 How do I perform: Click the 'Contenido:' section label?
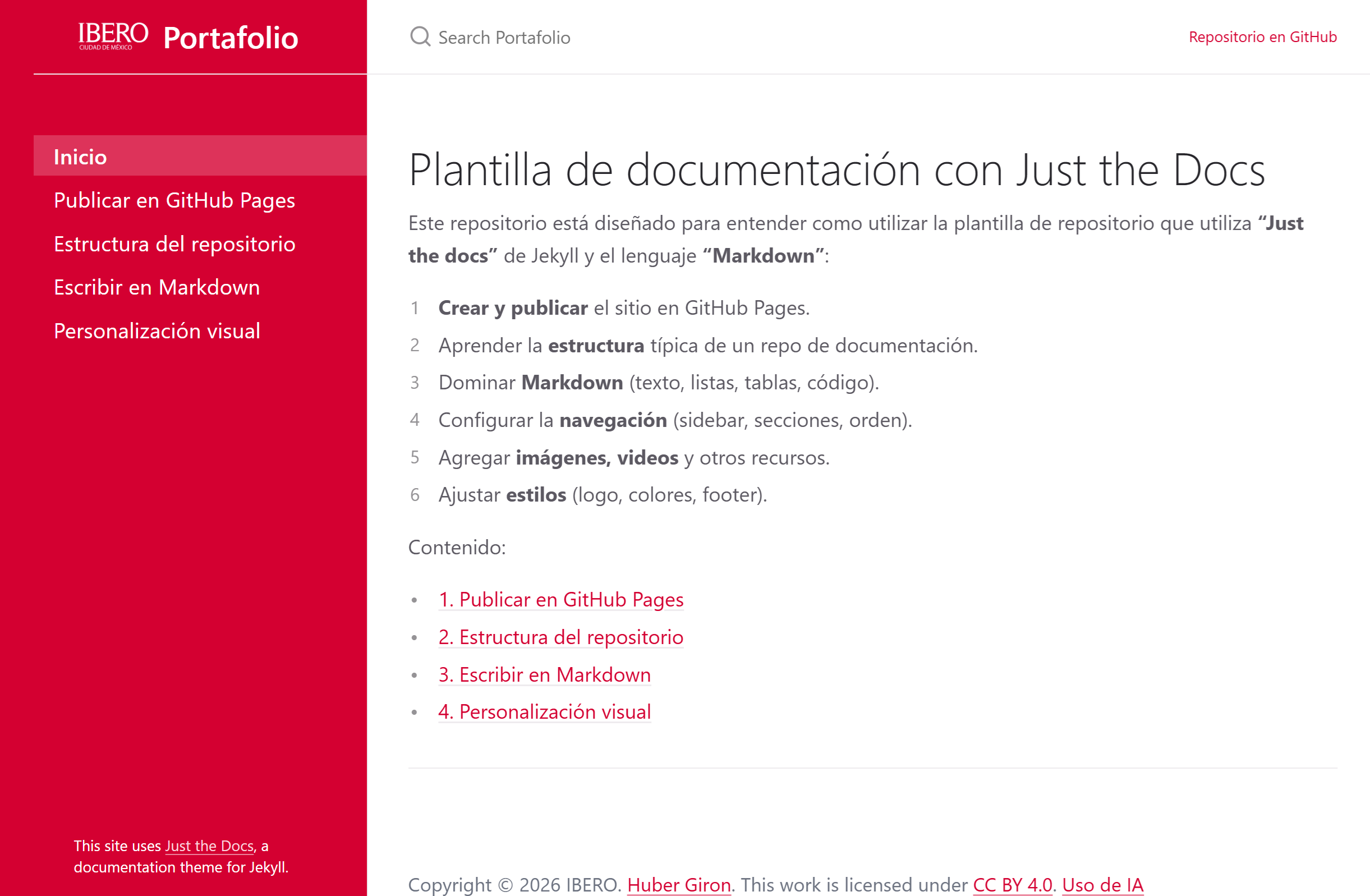[x=457, y=548]
